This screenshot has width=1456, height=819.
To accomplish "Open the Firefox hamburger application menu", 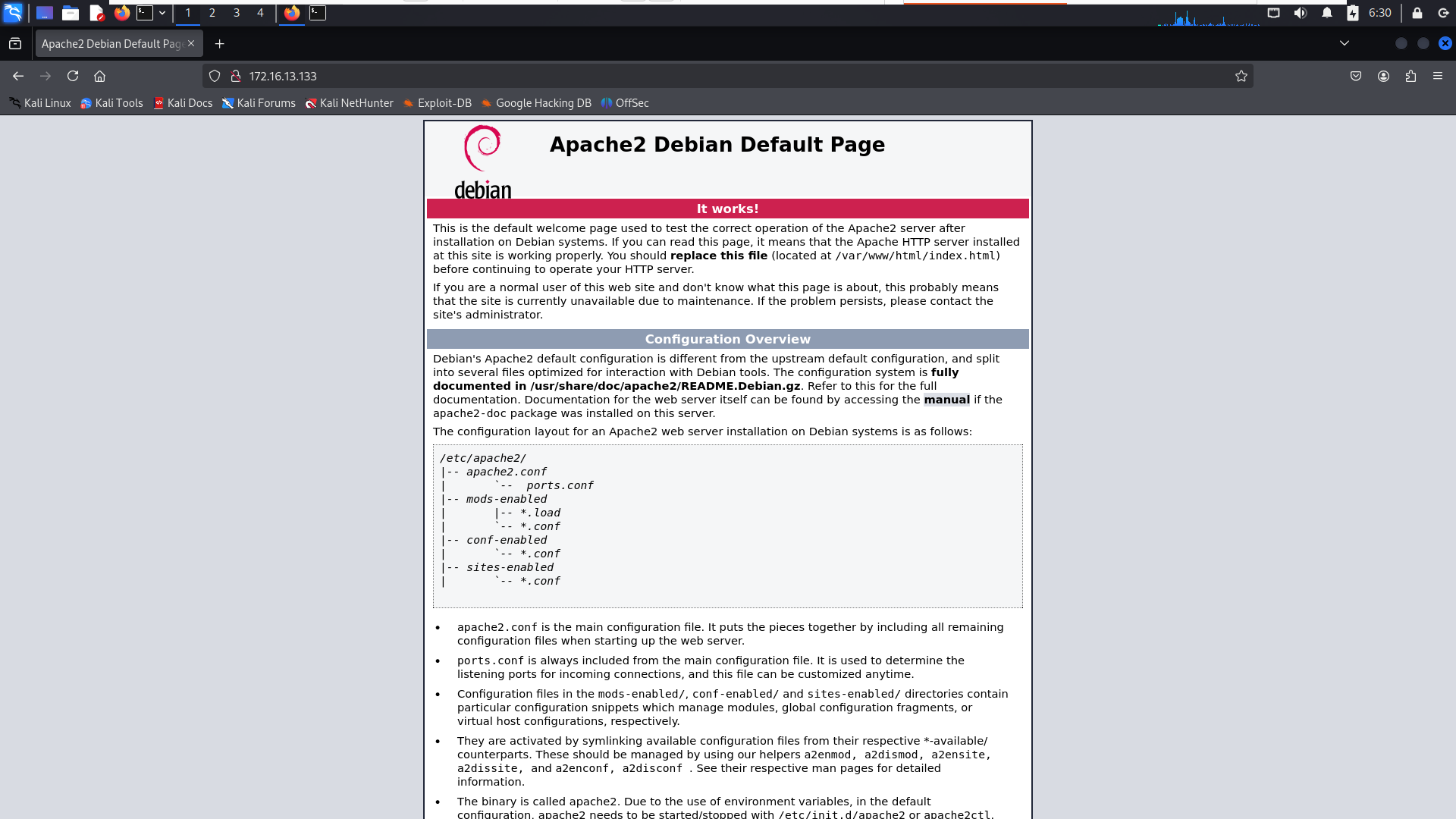I will (x=1438, y=76).
